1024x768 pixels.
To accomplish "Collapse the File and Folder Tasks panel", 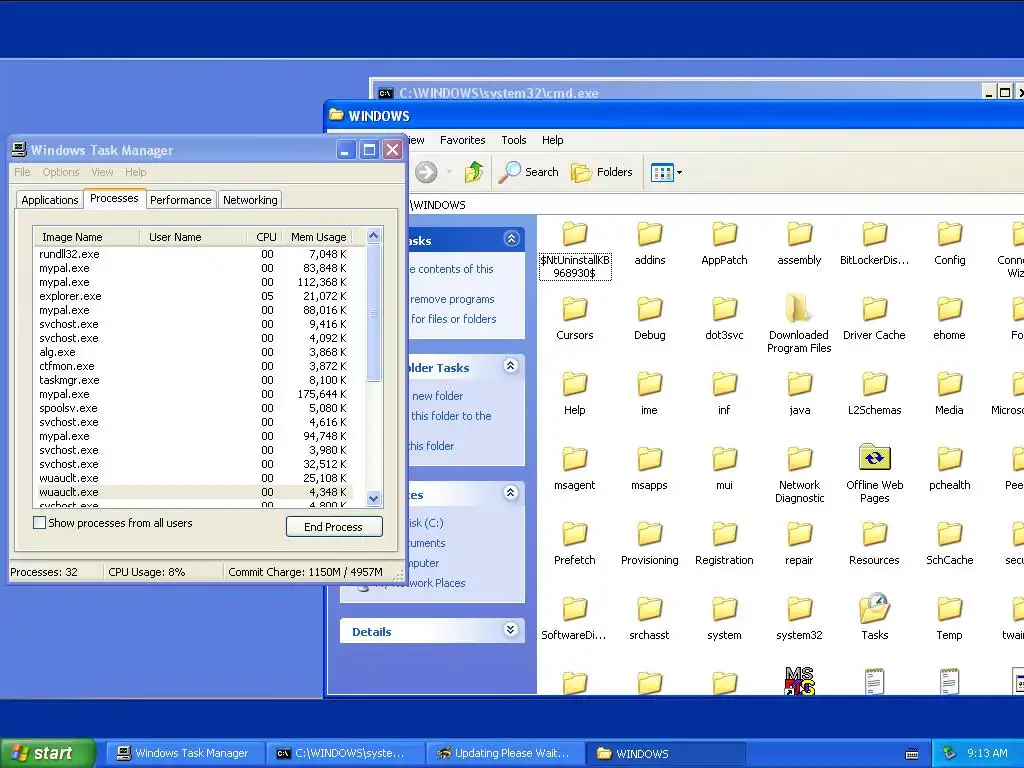I will (511, 366).
